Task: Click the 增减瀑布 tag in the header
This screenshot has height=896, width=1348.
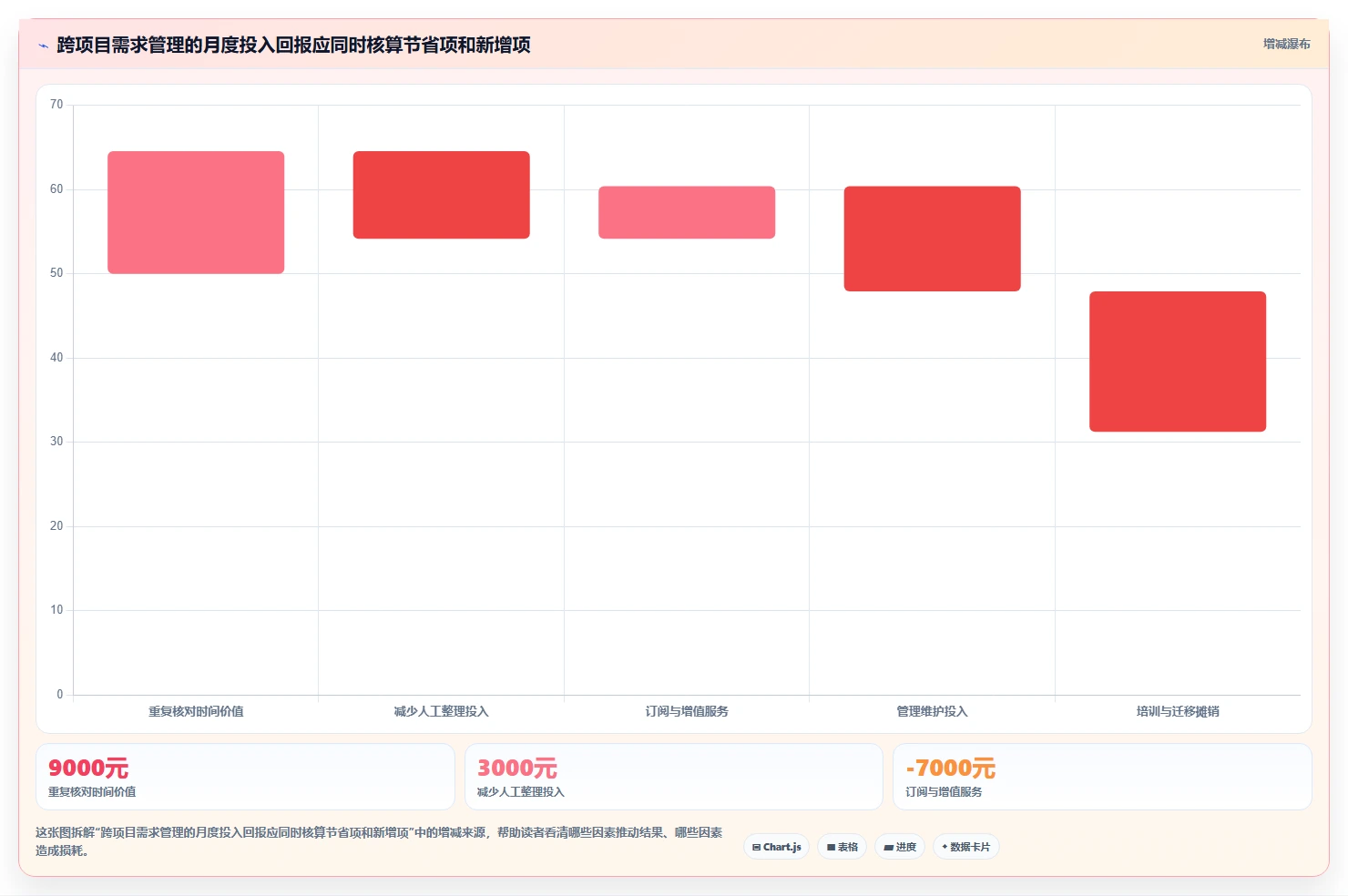Action: point(1286,44)
